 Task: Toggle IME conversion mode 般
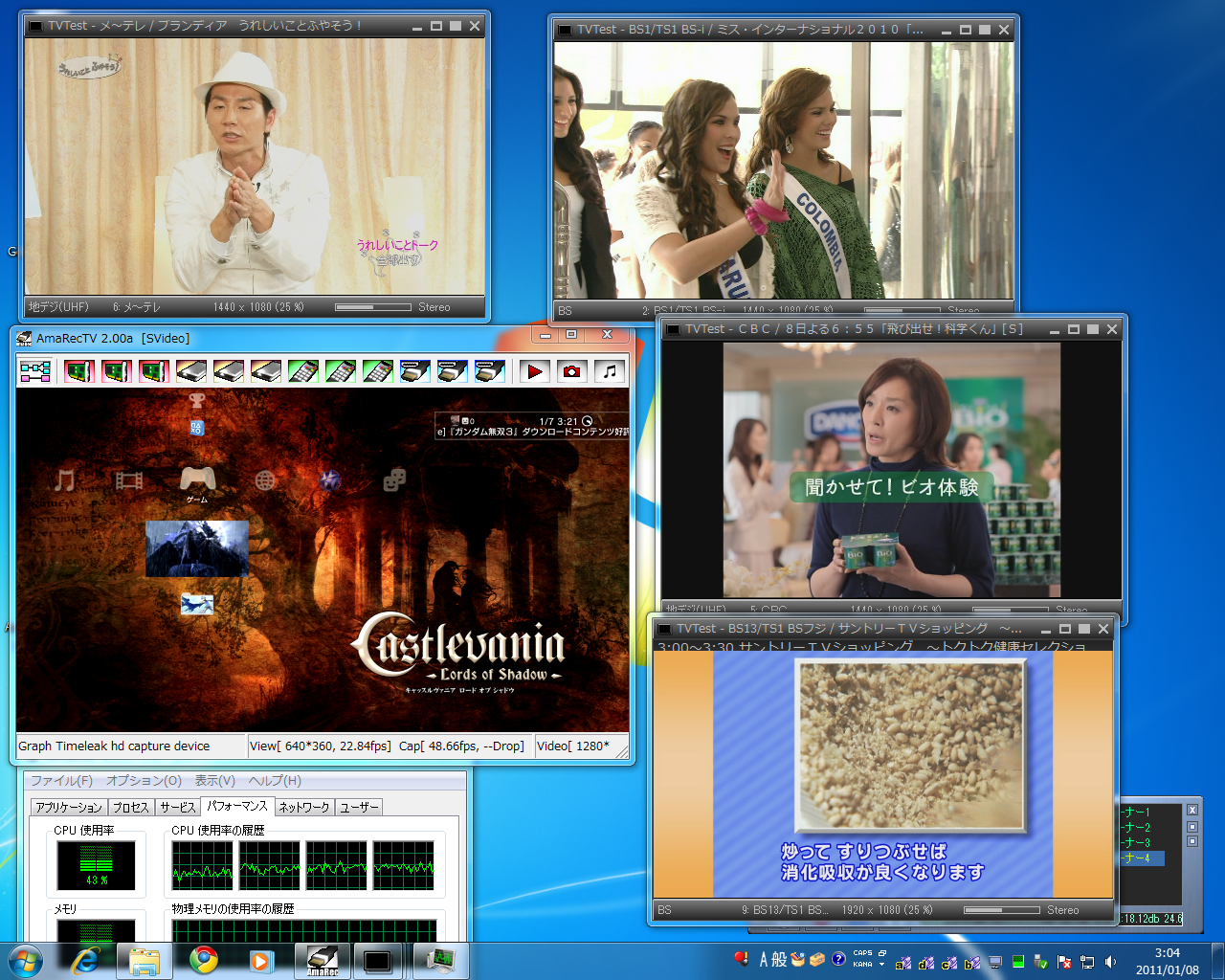point(779,959)
